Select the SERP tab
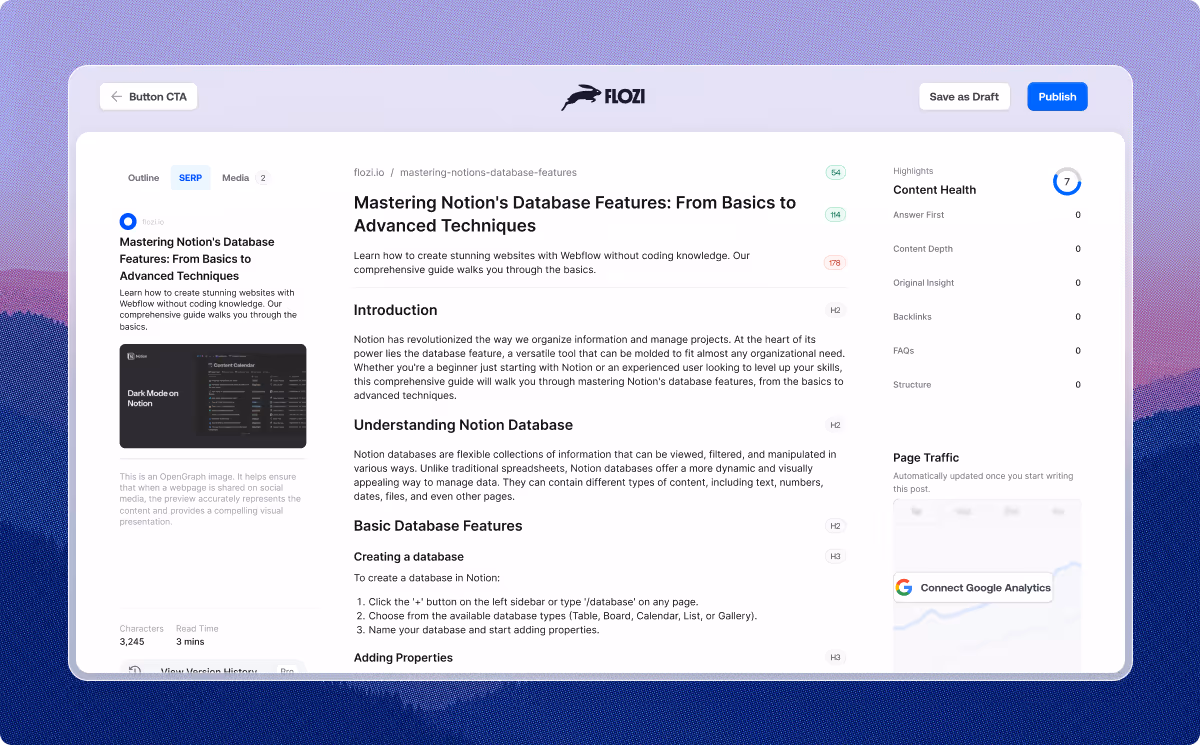The height and width of the screenshot is (745, 1200). (190, 178)
